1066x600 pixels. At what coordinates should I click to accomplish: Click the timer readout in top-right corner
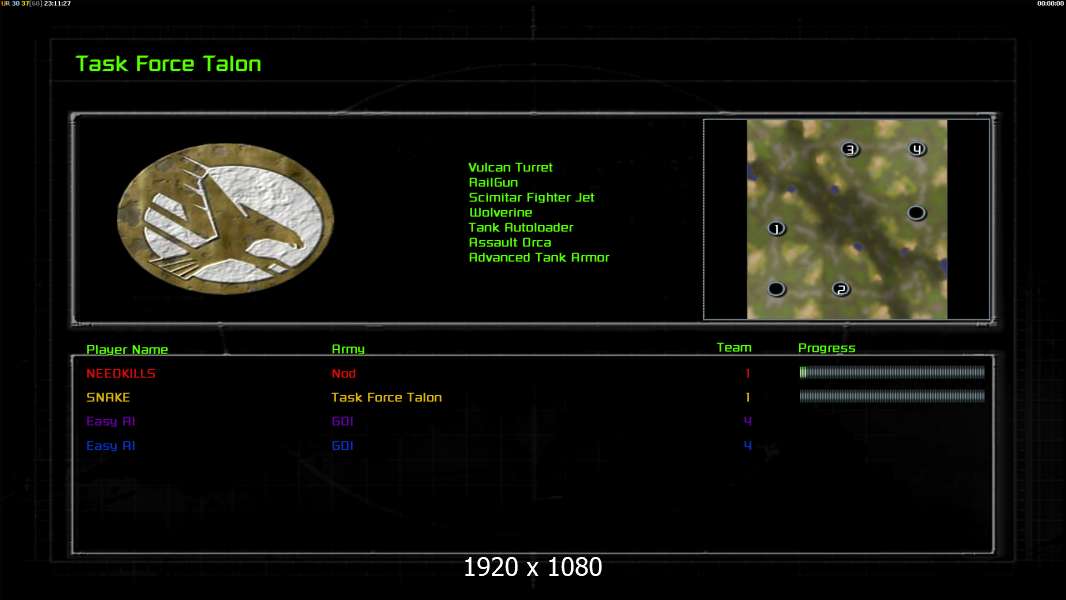1050,4
